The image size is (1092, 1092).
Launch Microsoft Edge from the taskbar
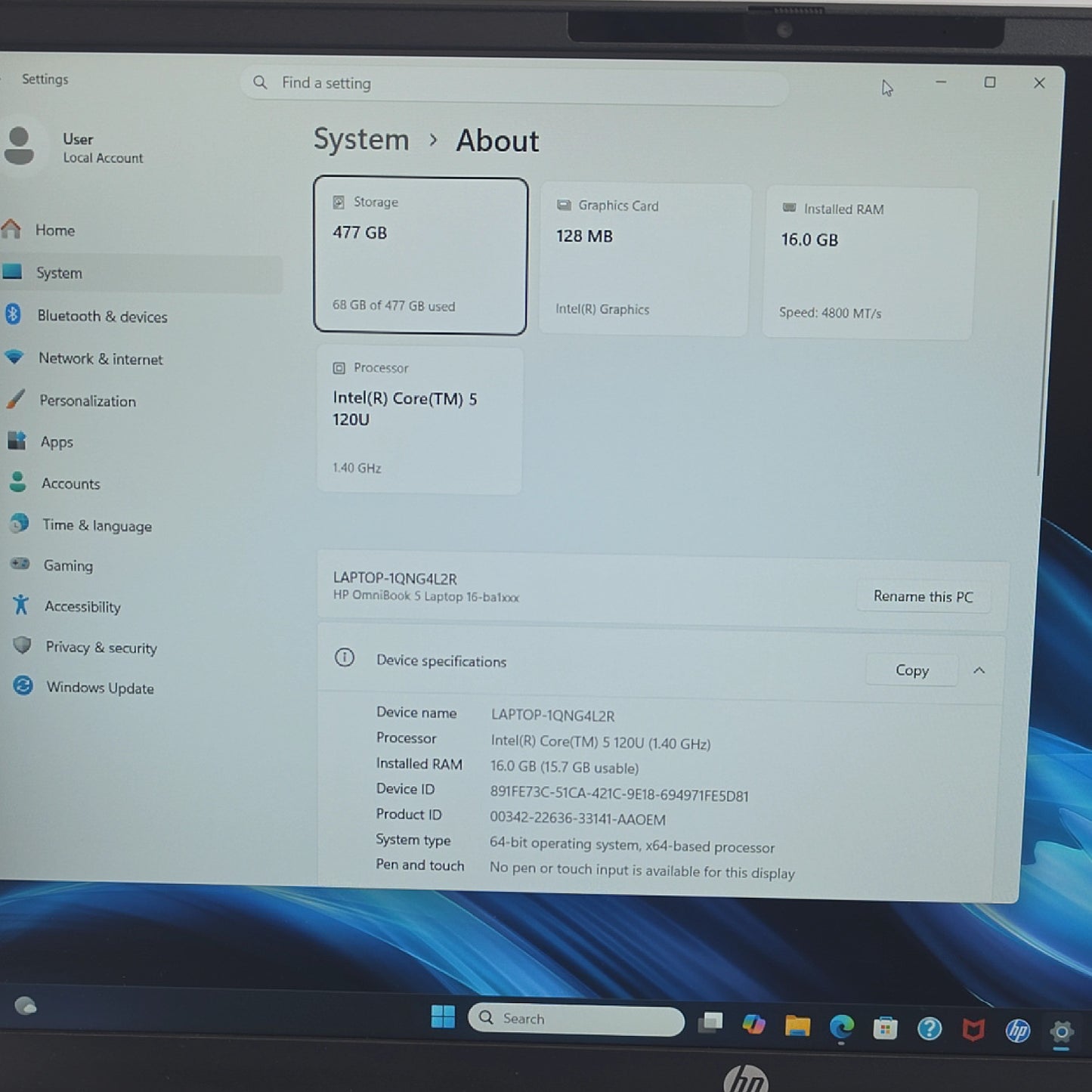841,1027
